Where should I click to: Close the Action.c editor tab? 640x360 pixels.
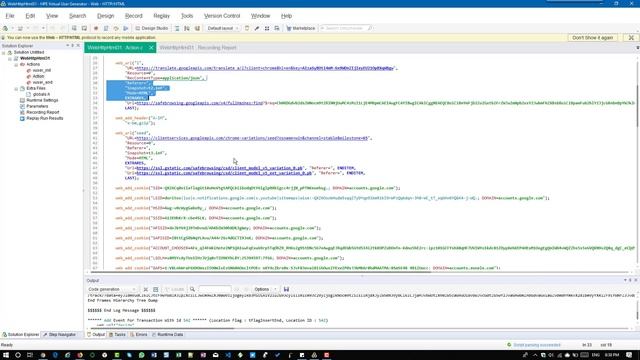[151, 48]
